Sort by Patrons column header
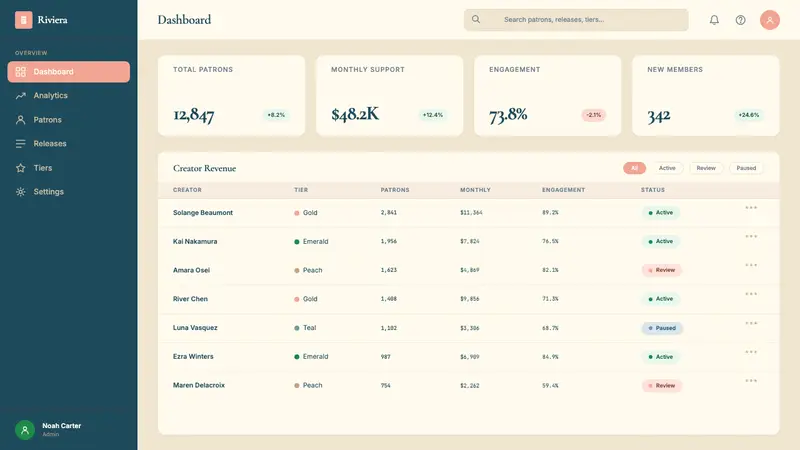Image resolution: width=800 pixels, height=450 pixels. tap(395, 190)
